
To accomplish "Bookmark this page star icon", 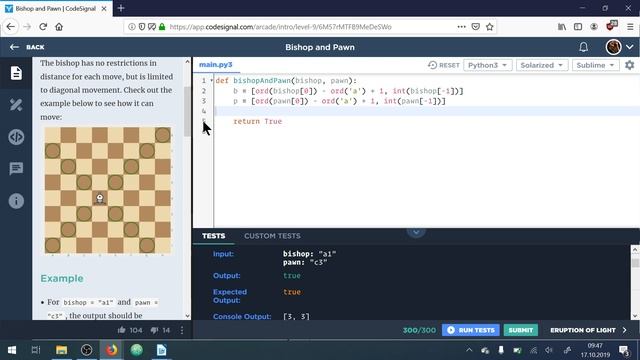I will (490, 27).
